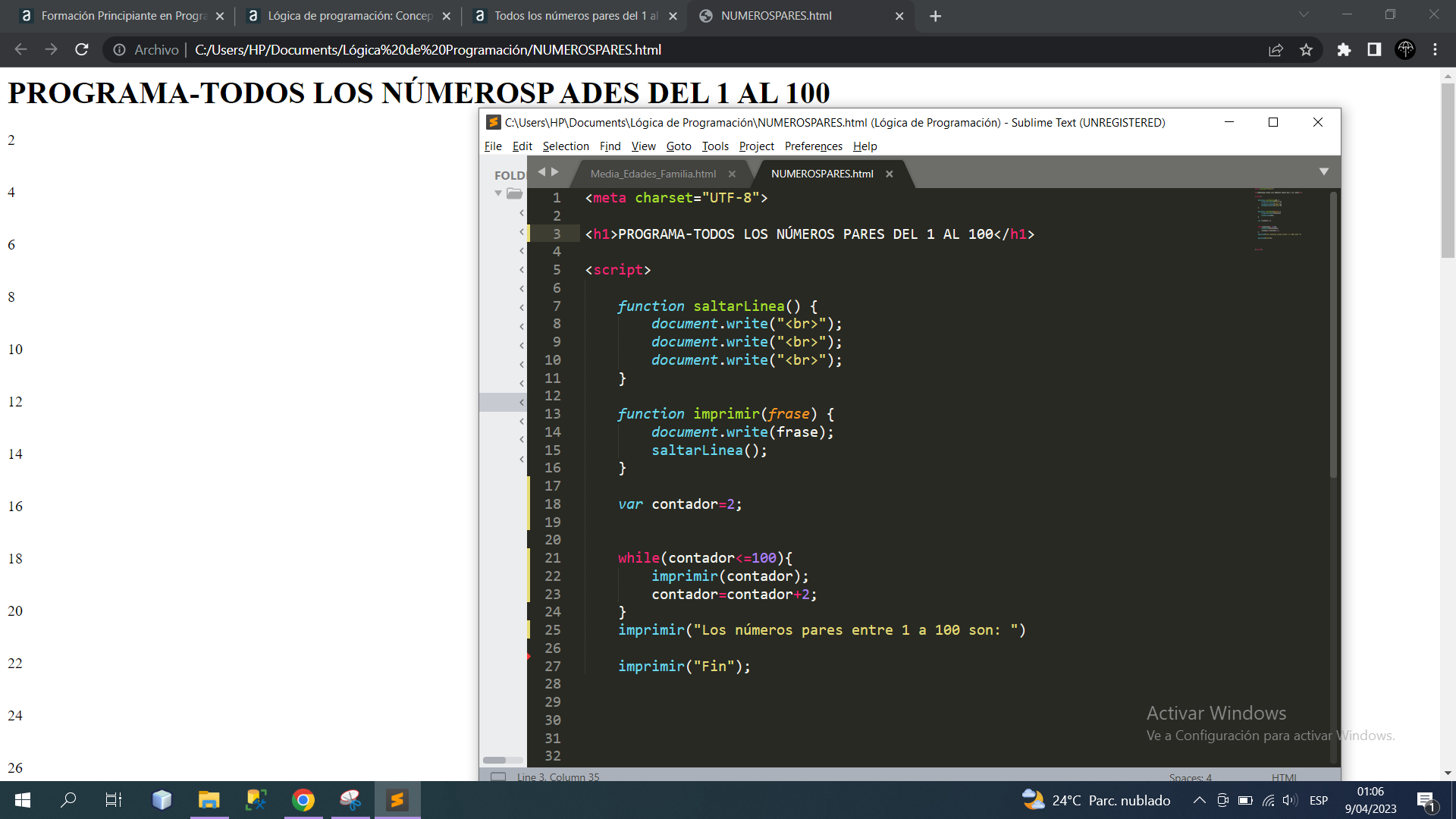Open Sublime Text Project menu

pyautogui.click(x=757, y=146)
